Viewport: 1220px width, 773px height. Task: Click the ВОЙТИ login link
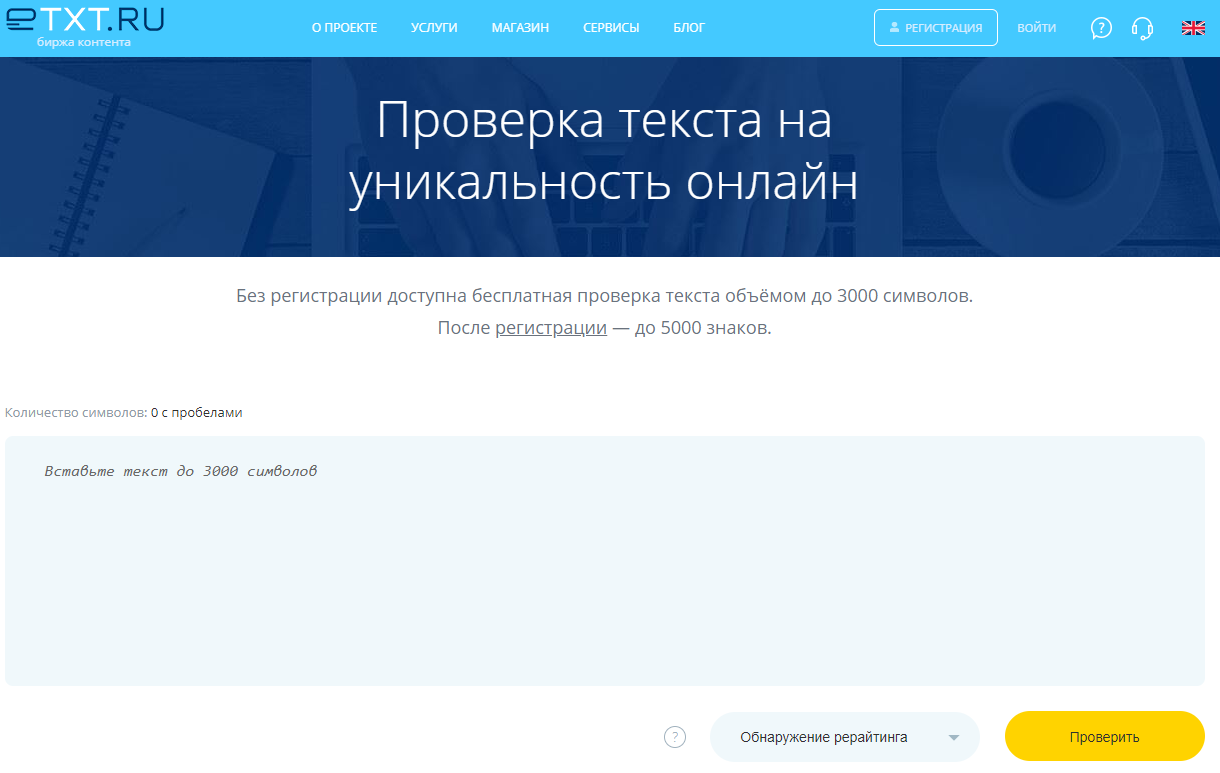(x=1036, y=28)
